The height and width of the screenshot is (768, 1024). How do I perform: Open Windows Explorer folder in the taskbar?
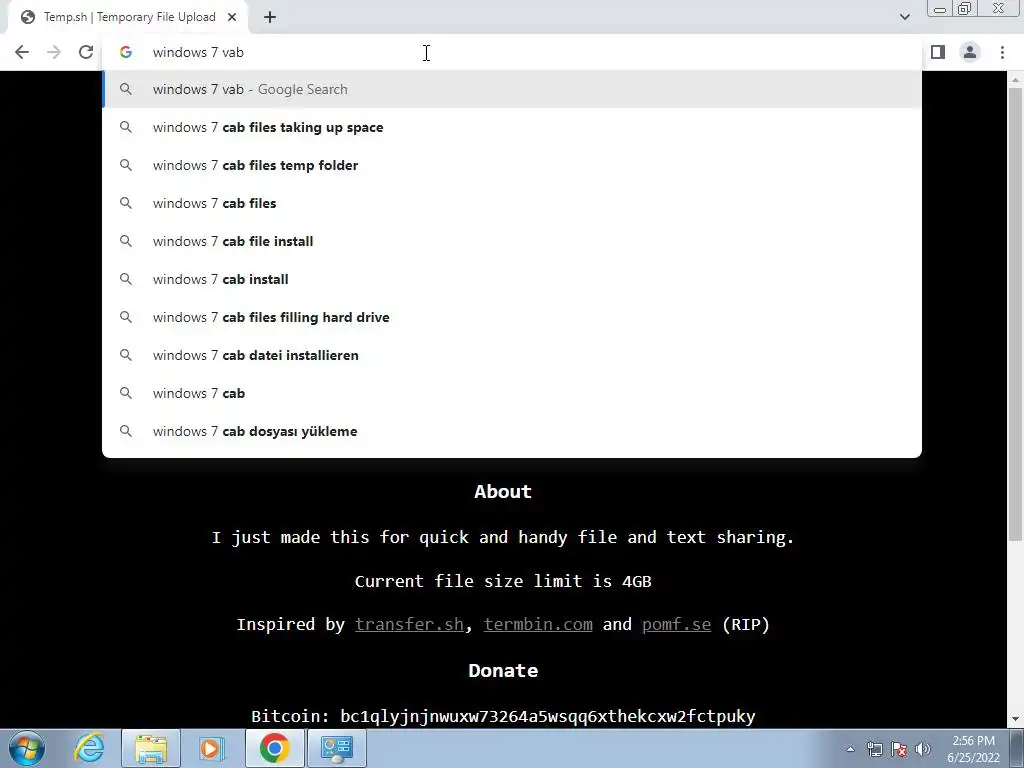point(151,748)
